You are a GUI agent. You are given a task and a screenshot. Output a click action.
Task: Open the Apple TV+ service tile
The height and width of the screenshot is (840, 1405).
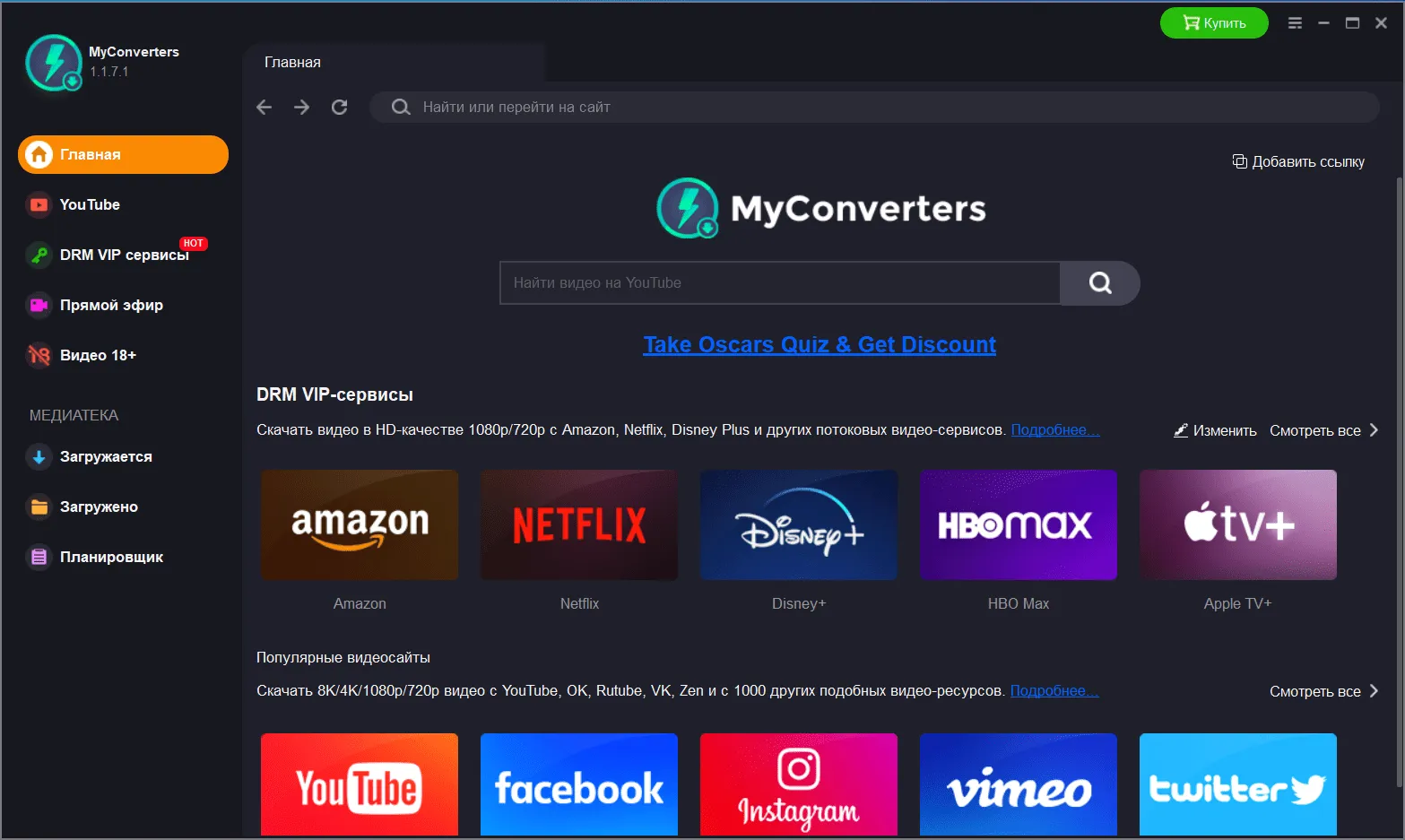point(1238,525)
